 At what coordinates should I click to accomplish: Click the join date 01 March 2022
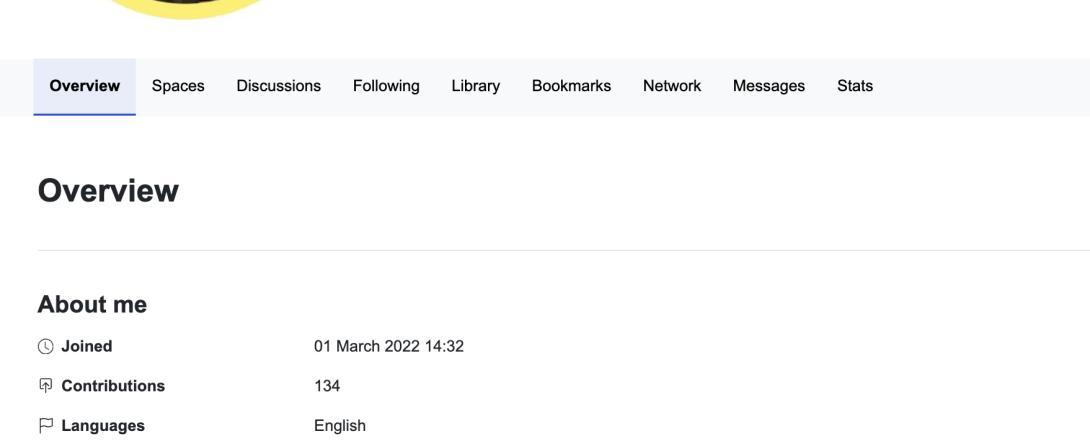(x=389, y=347)
